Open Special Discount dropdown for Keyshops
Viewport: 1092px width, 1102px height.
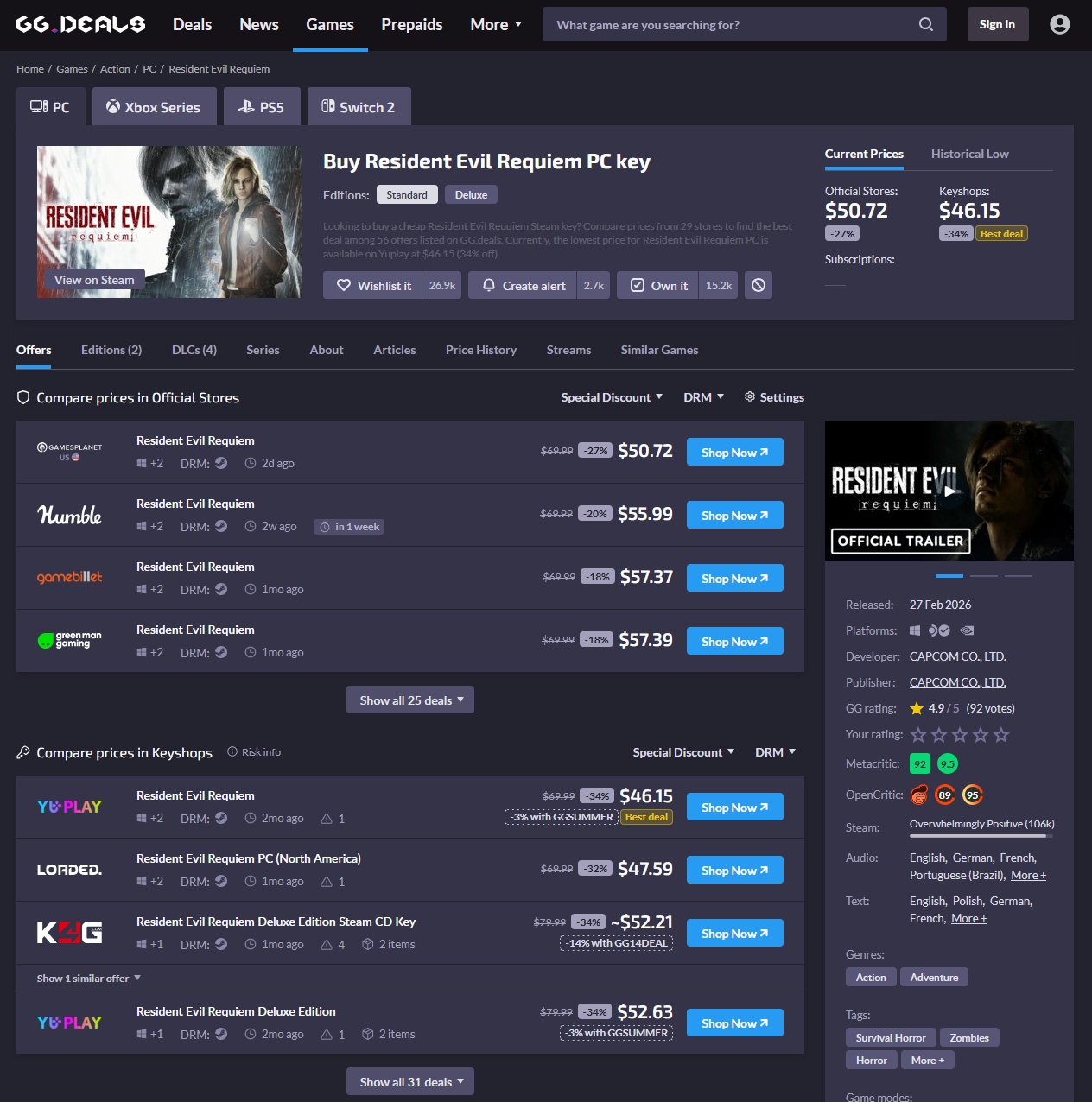point(683,752)
